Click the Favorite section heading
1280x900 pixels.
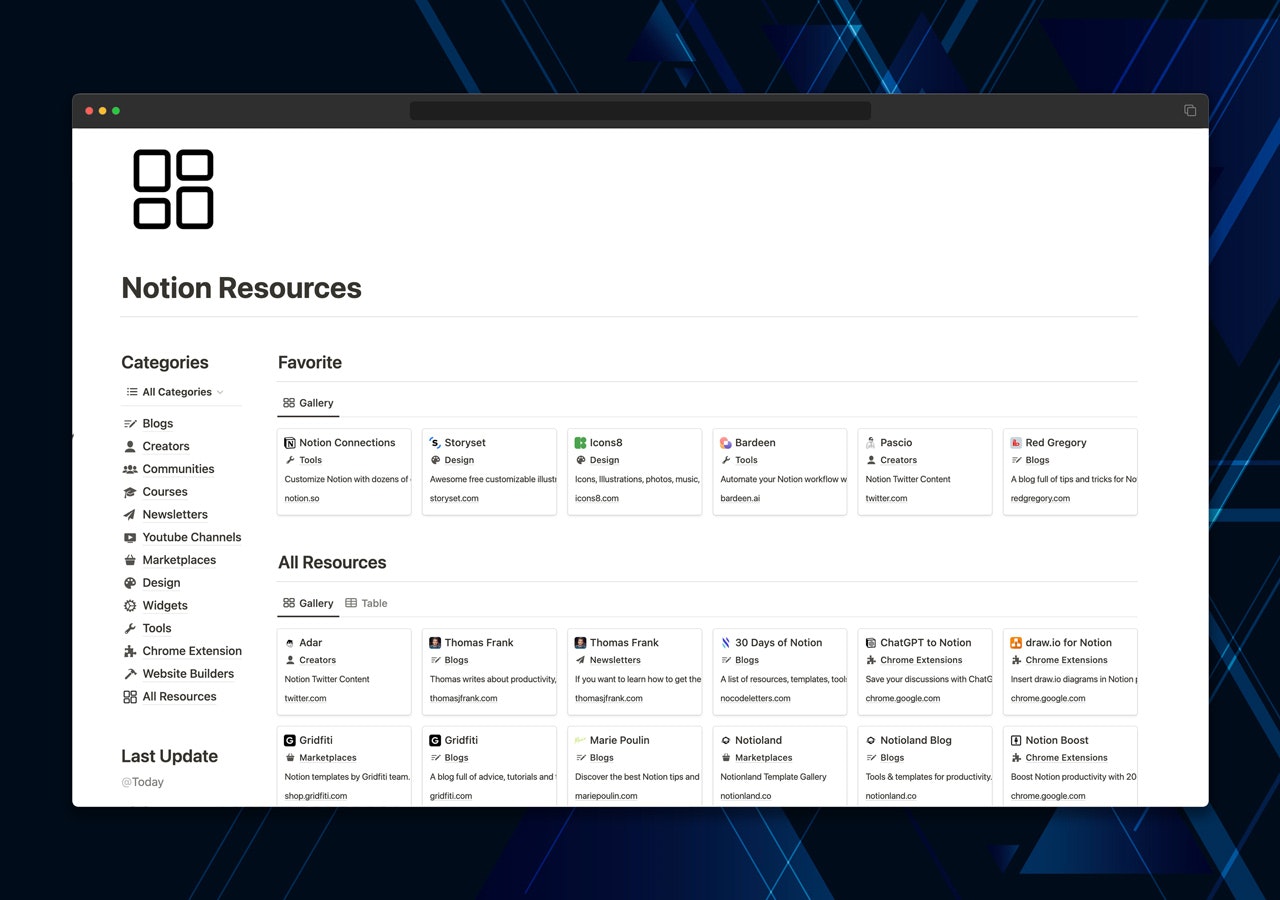coord(310,363)
